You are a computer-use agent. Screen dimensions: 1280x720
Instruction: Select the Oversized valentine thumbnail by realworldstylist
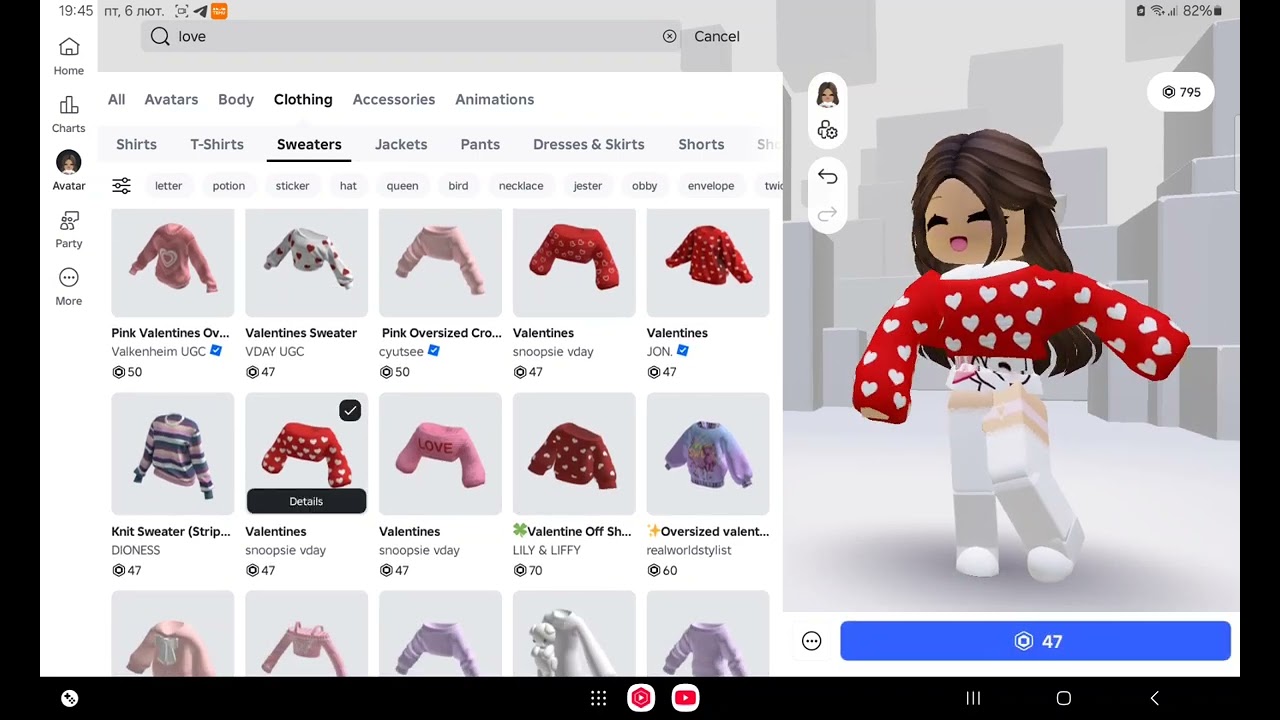pos(708,454)
